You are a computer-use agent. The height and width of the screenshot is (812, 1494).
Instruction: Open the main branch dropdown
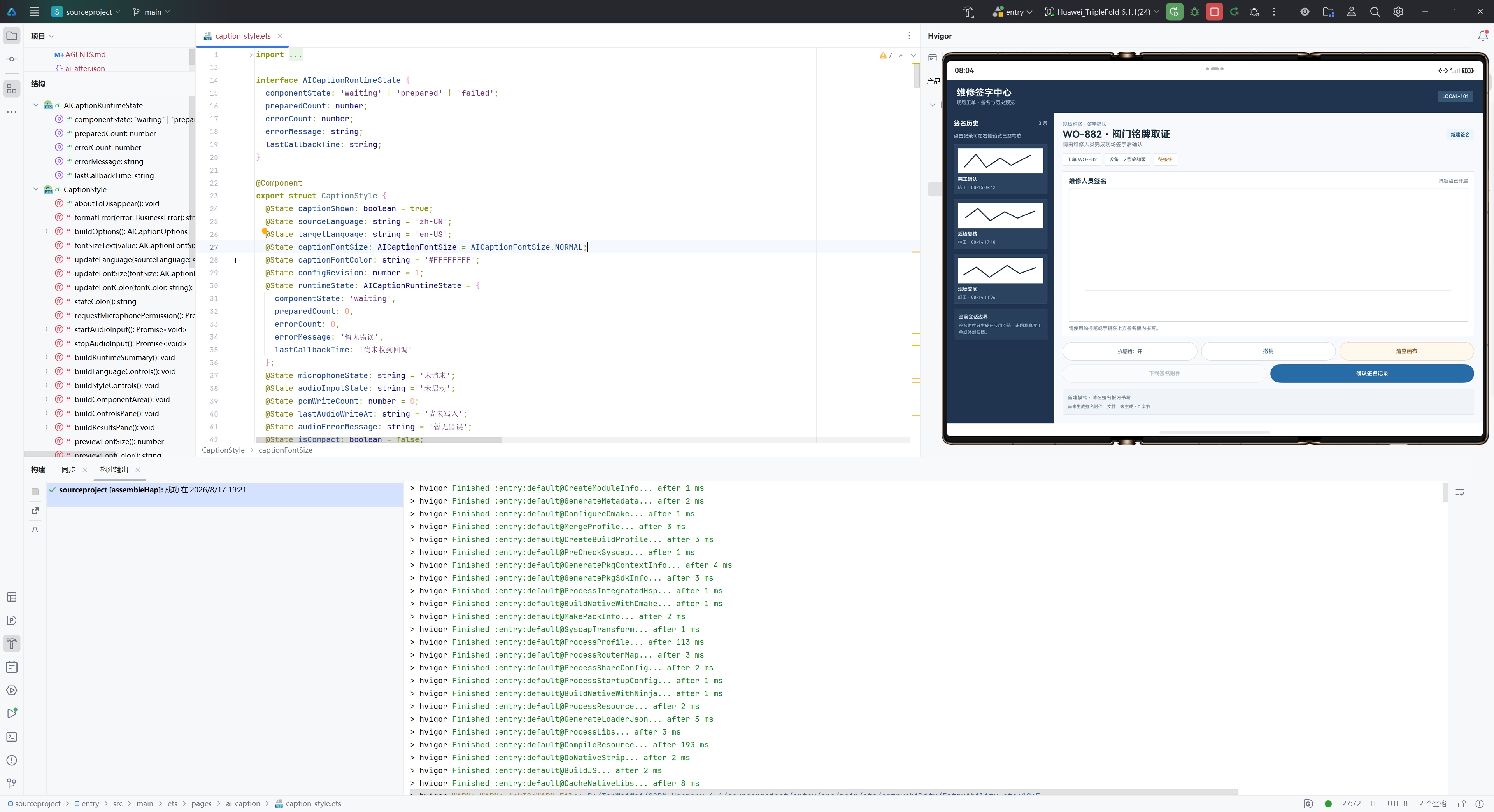tap(151, 12)
